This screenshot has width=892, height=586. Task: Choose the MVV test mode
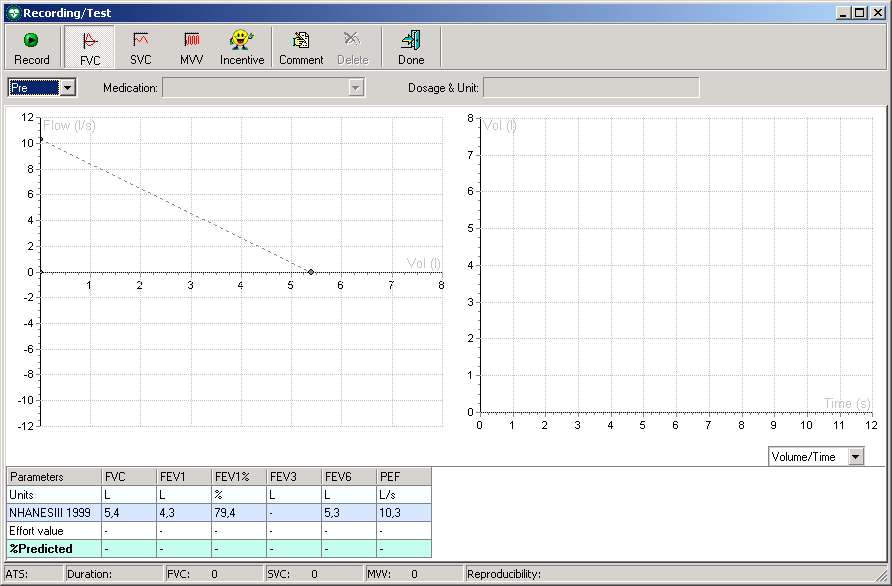pos(191,47)
